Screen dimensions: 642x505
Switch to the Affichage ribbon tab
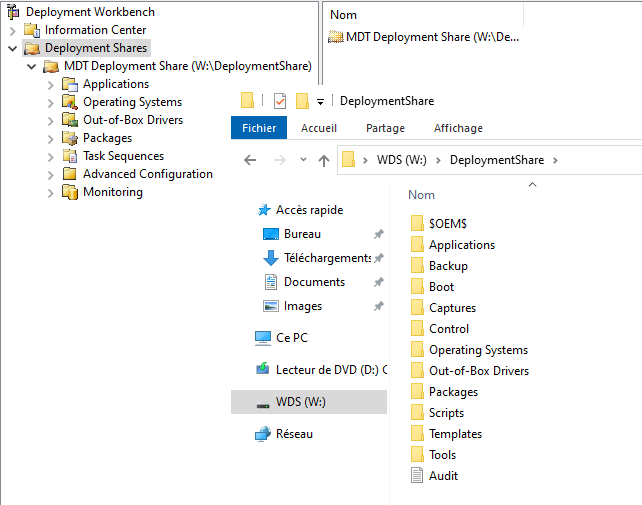click(x=458, y=128)
